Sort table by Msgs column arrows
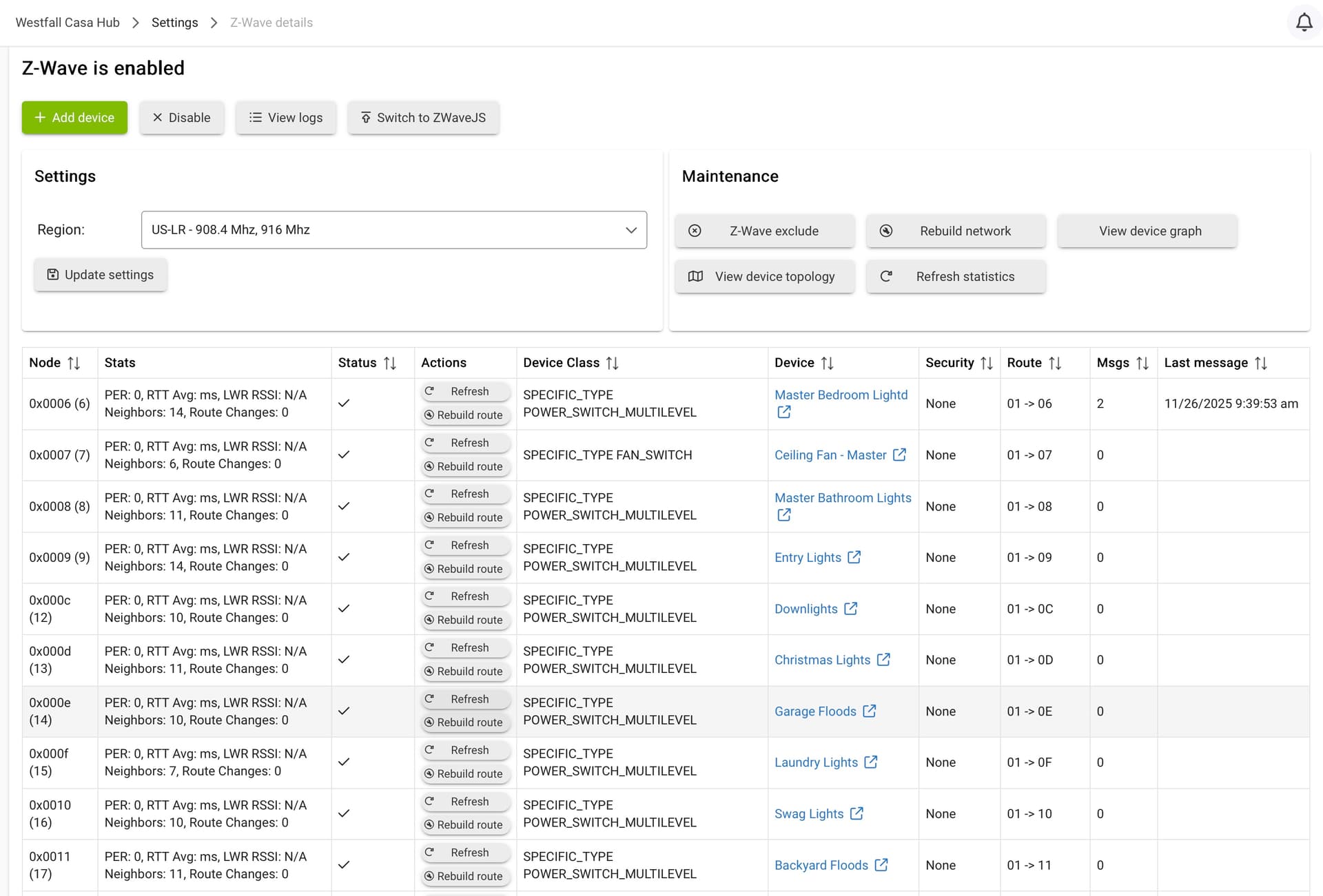 coord(1142,363)
